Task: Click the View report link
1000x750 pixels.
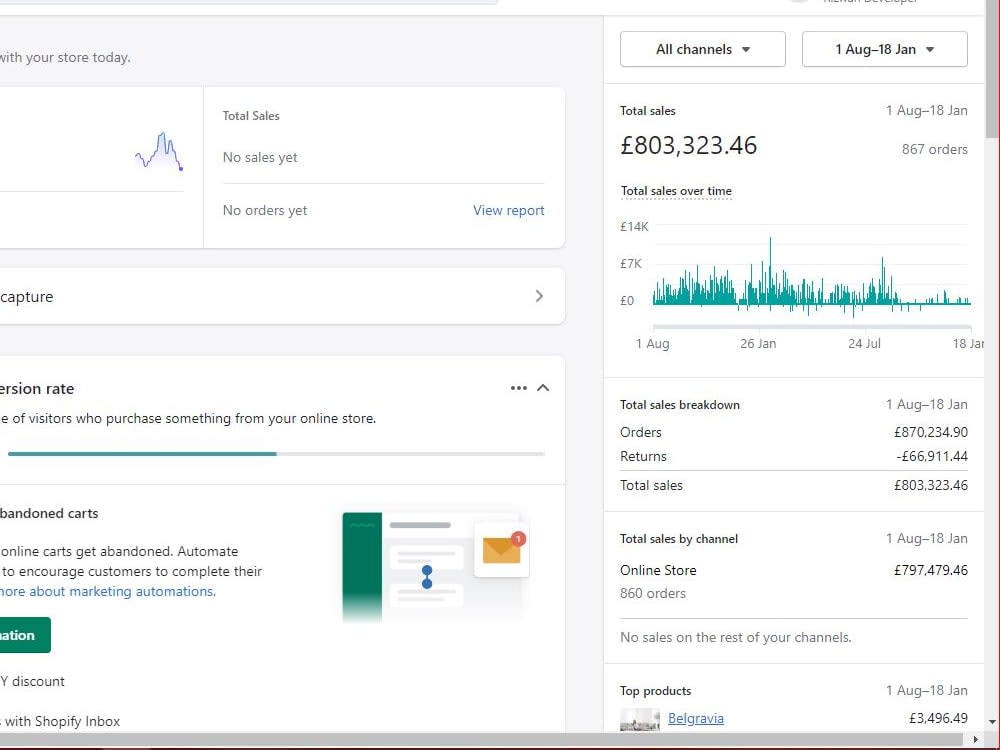Action: tap(508, 210)
